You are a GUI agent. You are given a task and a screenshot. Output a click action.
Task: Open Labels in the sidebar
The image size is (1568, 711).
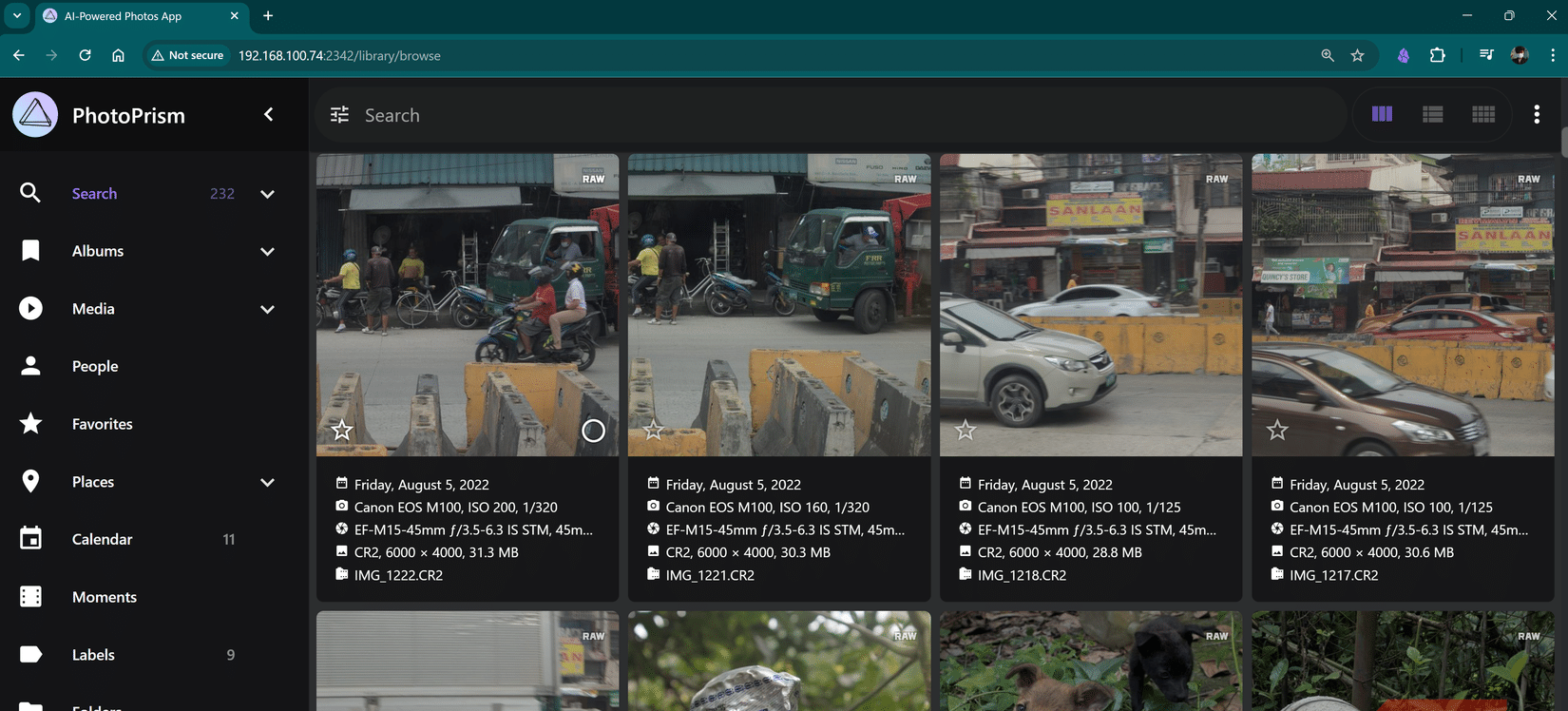(x=93, y=655)
